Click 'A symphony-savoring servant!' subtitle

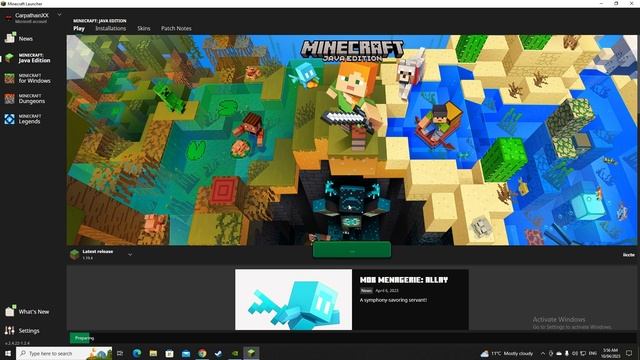[x=393, y=300]
